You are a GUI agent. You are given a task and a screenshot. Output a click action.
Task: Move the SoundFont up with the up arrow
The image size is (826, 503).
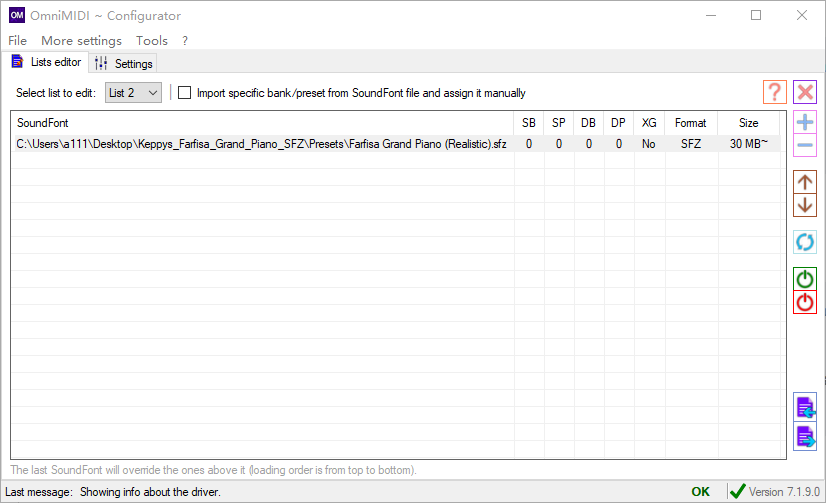tap(805, 182)
